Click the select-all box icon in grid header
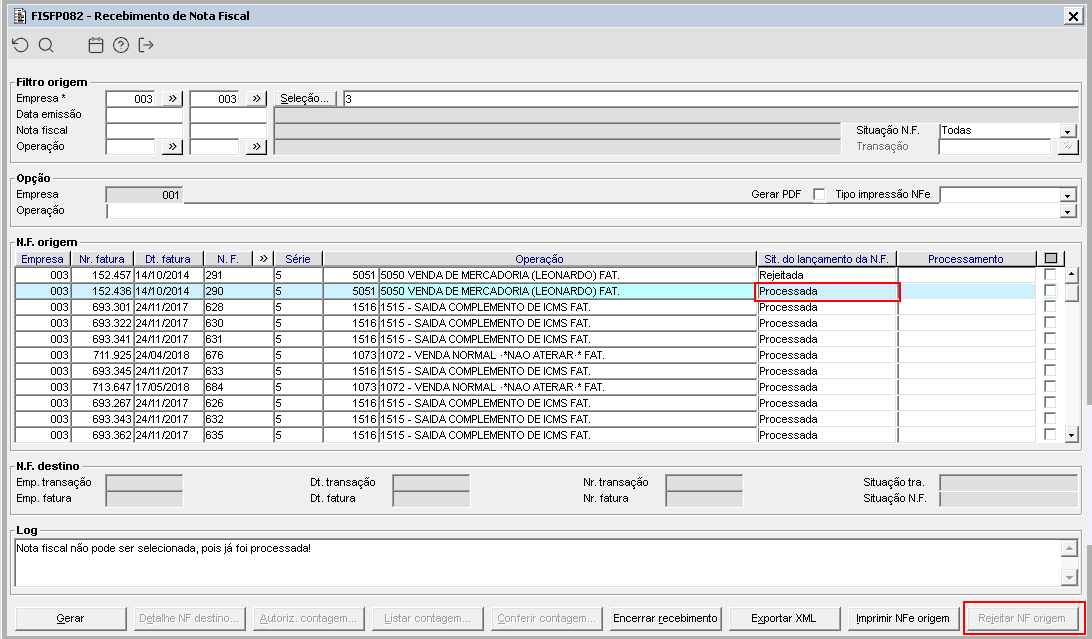1092x639 pixels. [1050, 259]
